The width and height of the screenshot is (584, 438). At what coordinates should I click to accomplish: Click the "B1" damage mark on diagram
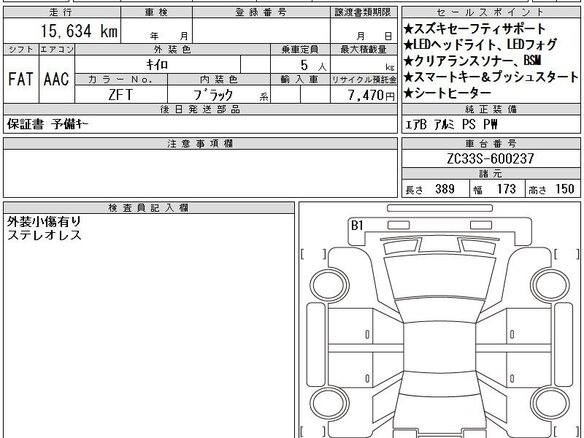[x=357, y=225]
